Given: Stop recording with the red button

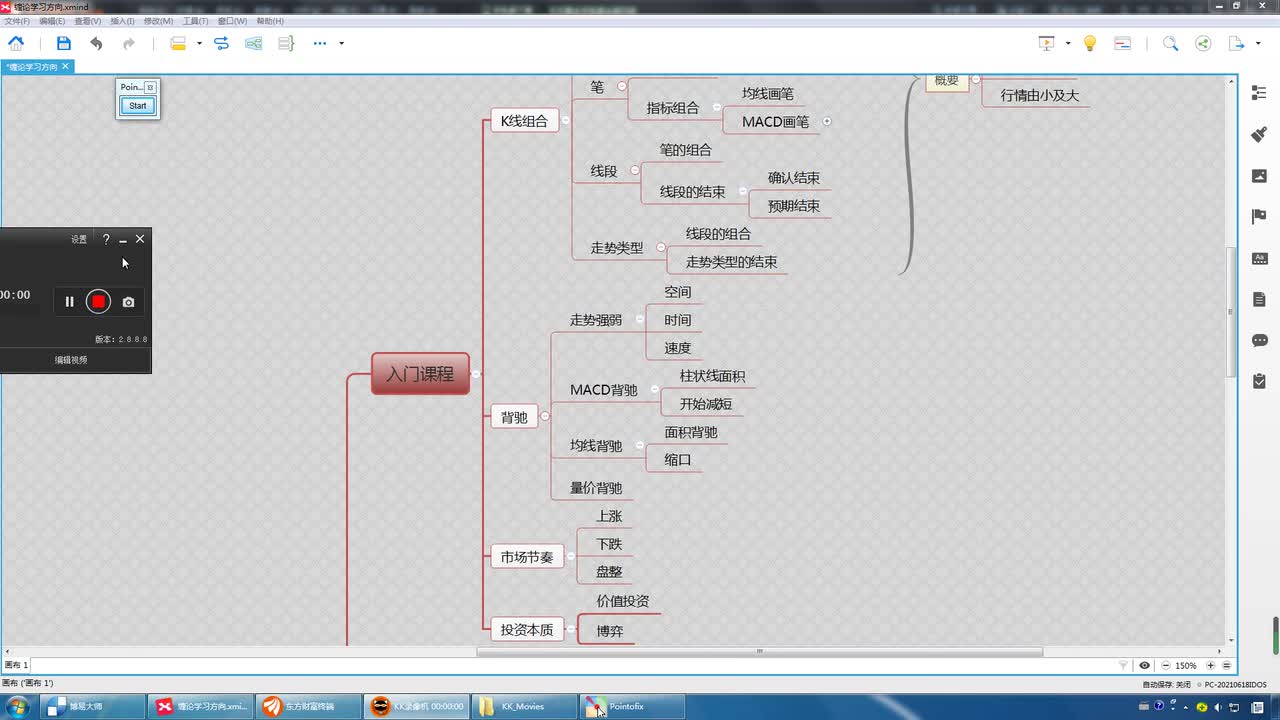Looking at the screenshot, I should click(98, 302).
